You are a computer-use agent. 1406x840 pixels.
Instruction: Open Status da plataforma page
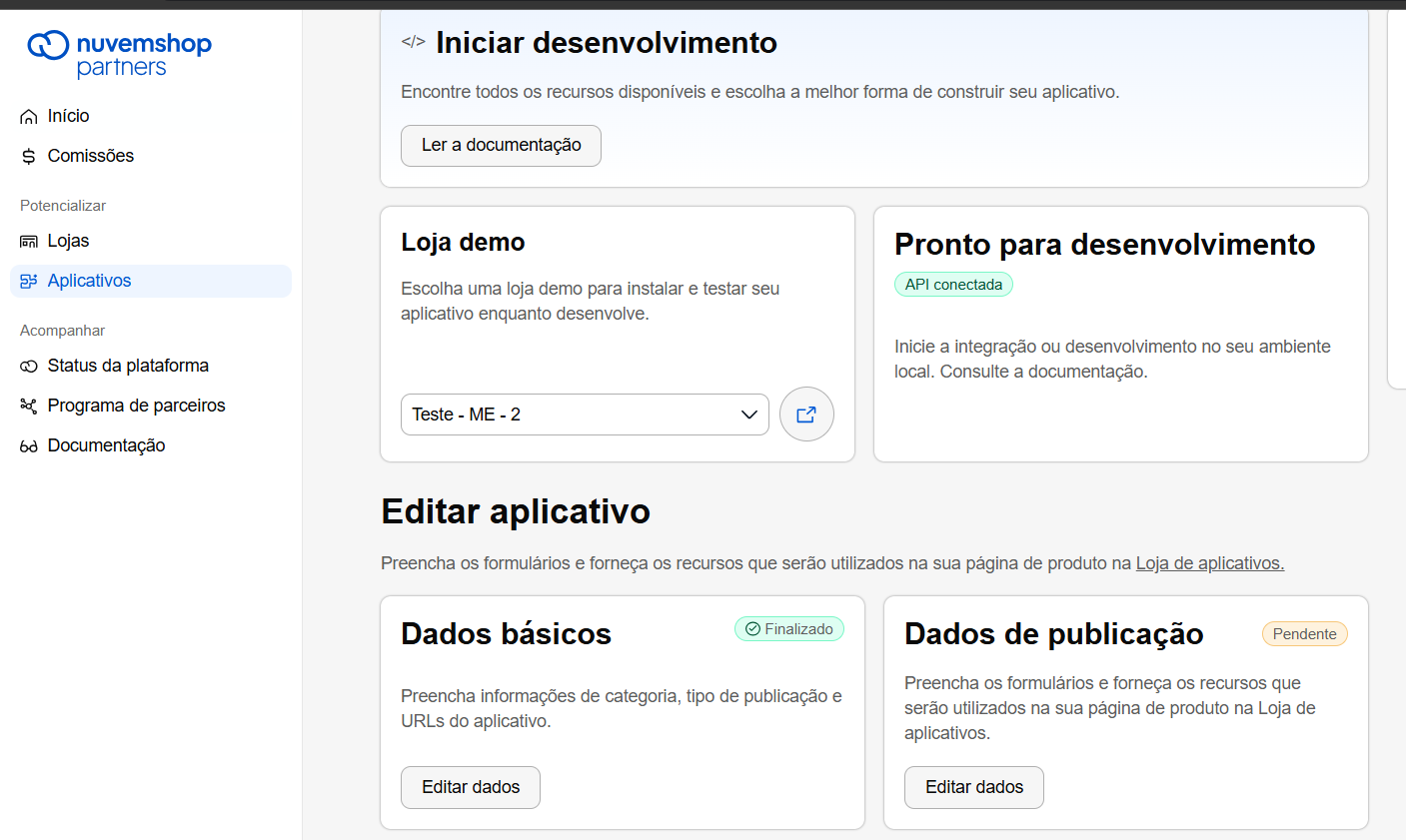coord(151,366)
